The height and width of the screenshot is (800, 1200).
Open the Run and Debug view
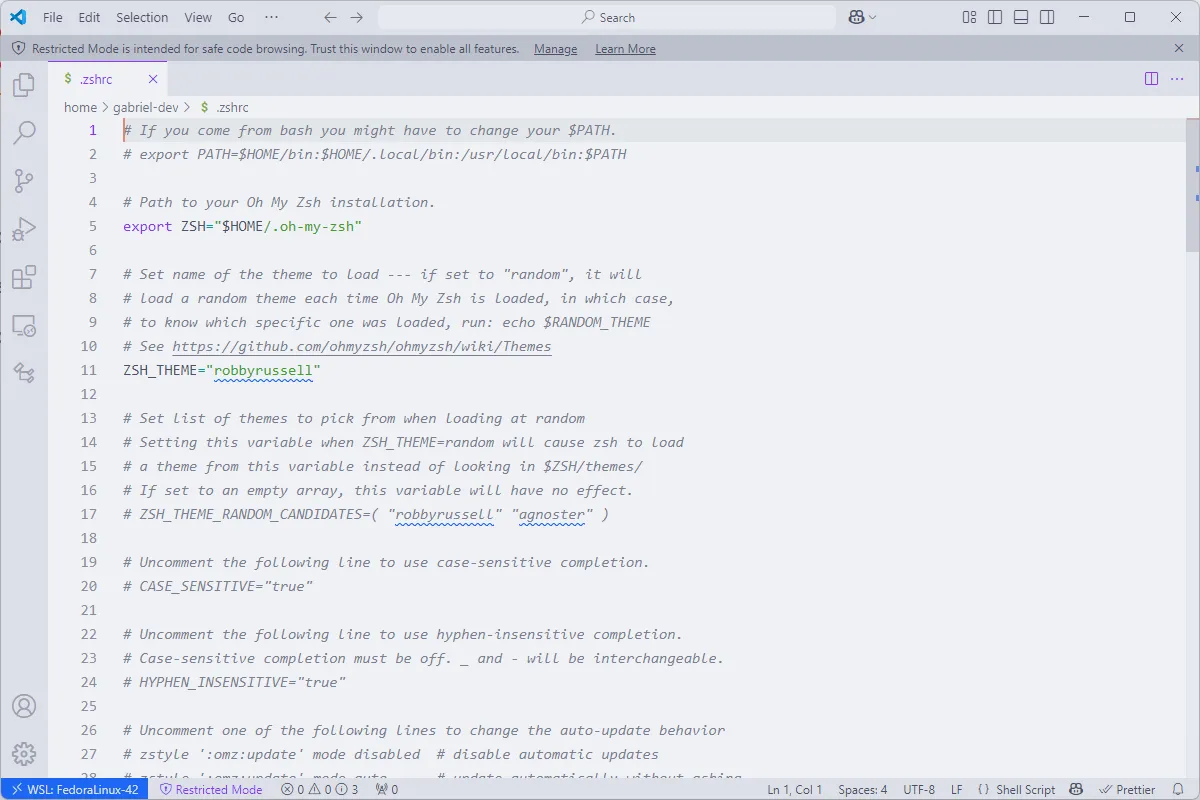tap(24, 229)
